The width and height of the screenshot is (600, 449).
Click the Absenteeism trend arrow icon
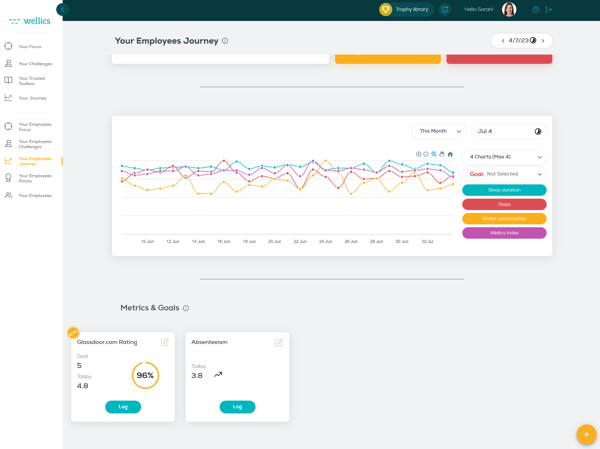point(218,375)
